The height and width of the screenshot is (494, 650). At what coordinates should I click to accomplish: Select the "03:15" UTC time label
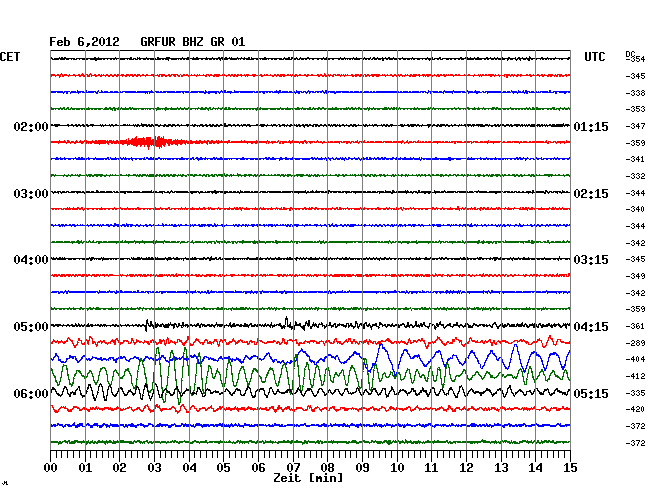click(591, 260)
